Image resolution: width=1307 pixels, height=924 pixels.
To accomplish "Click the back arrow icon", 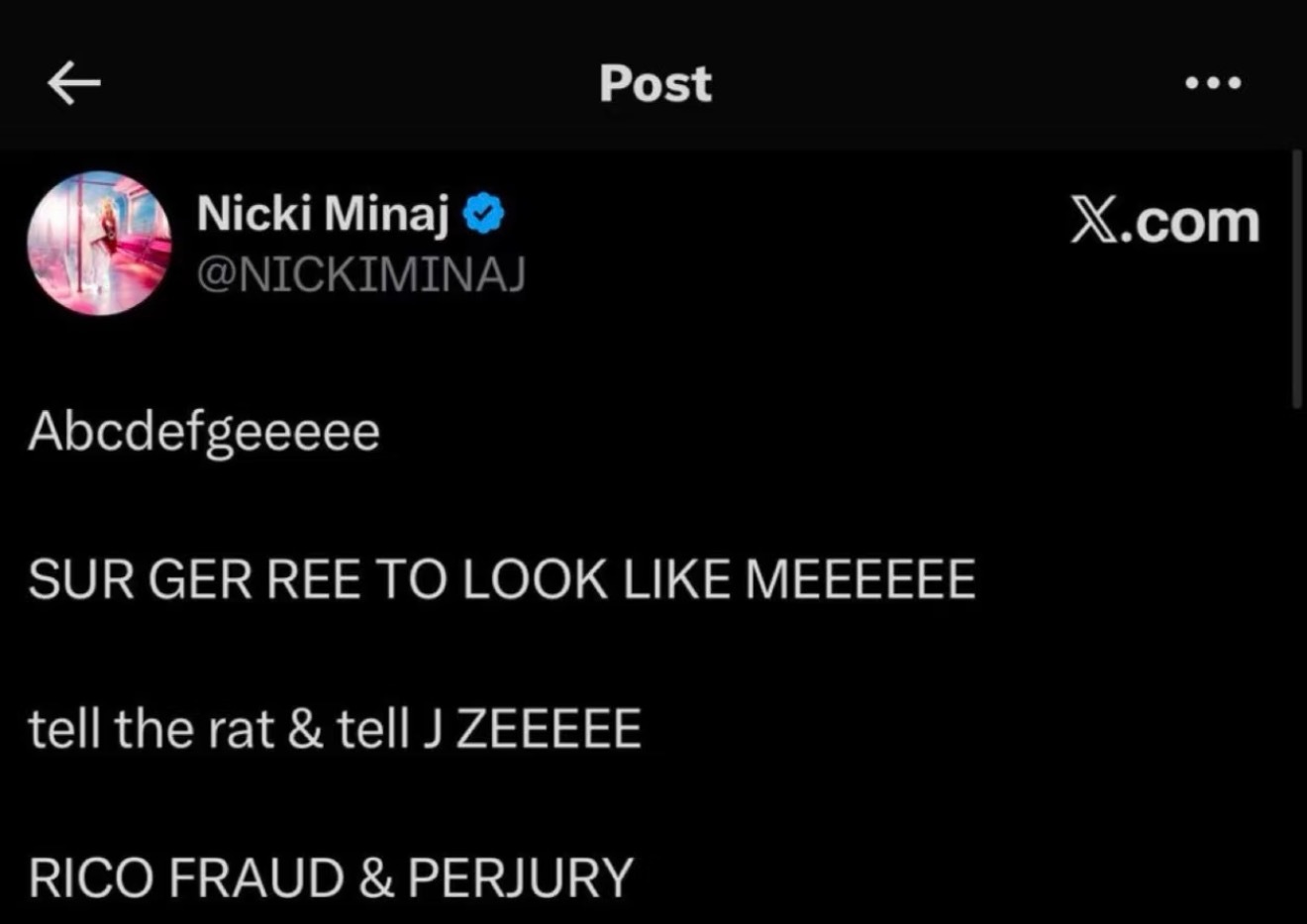I will pyautogui.click(x=74, y=84).
